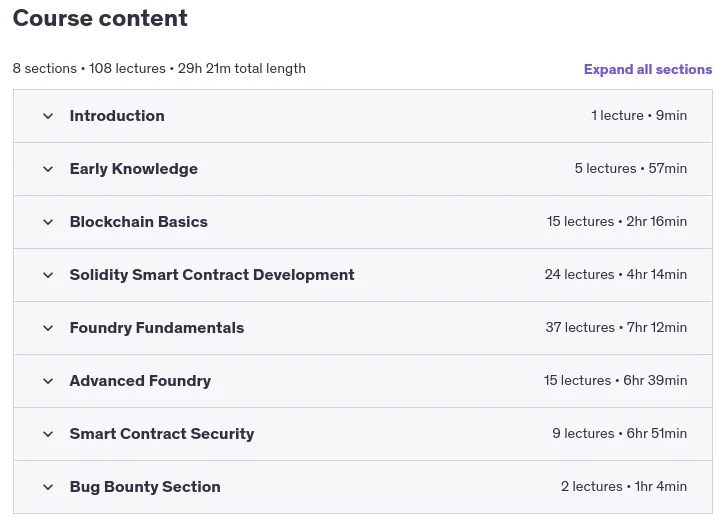Select the Blockchain Basics section title
This screenshot has height=518, width=720.
(x=139, y=222)
